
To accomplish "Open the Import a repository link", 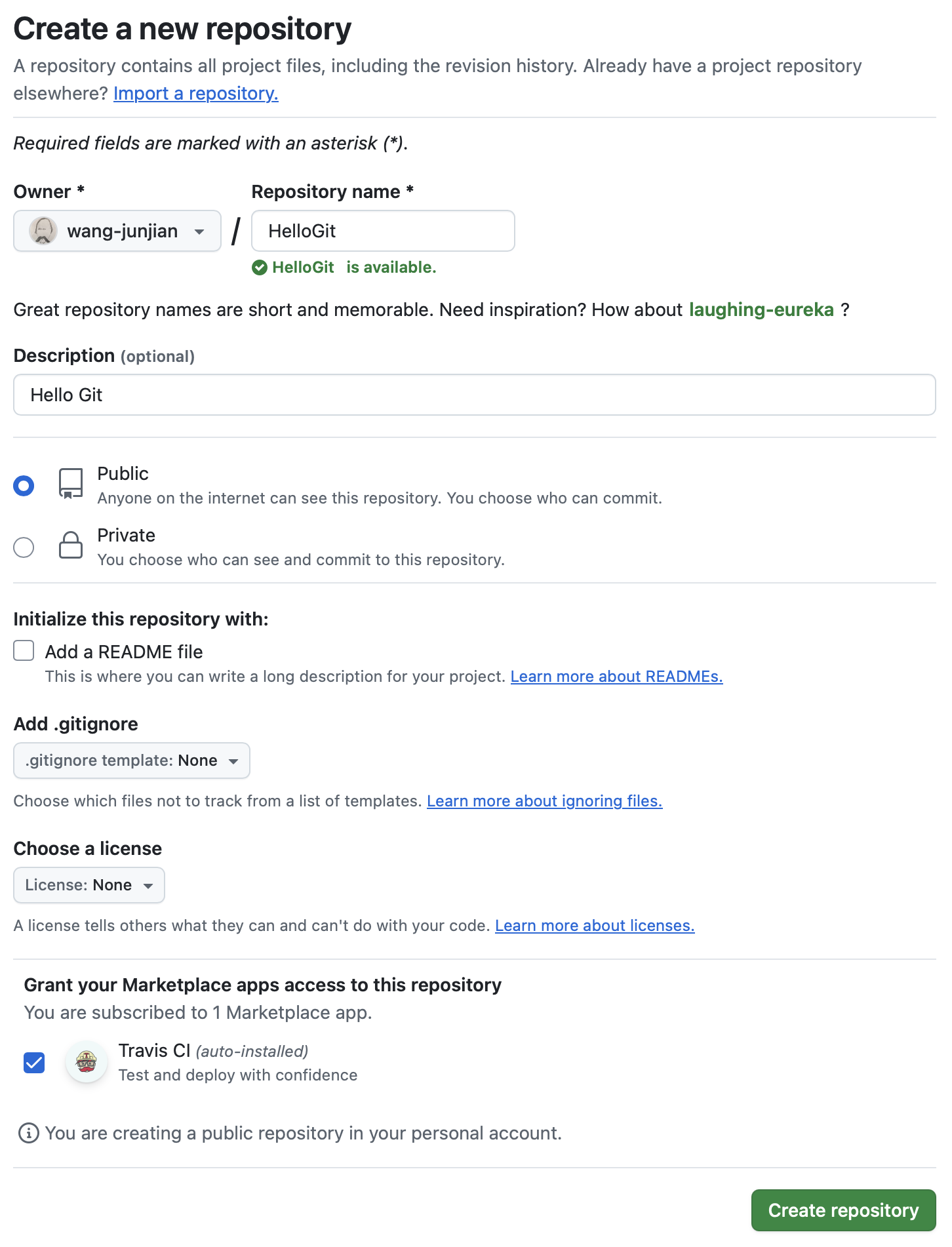I will [196, 94].
